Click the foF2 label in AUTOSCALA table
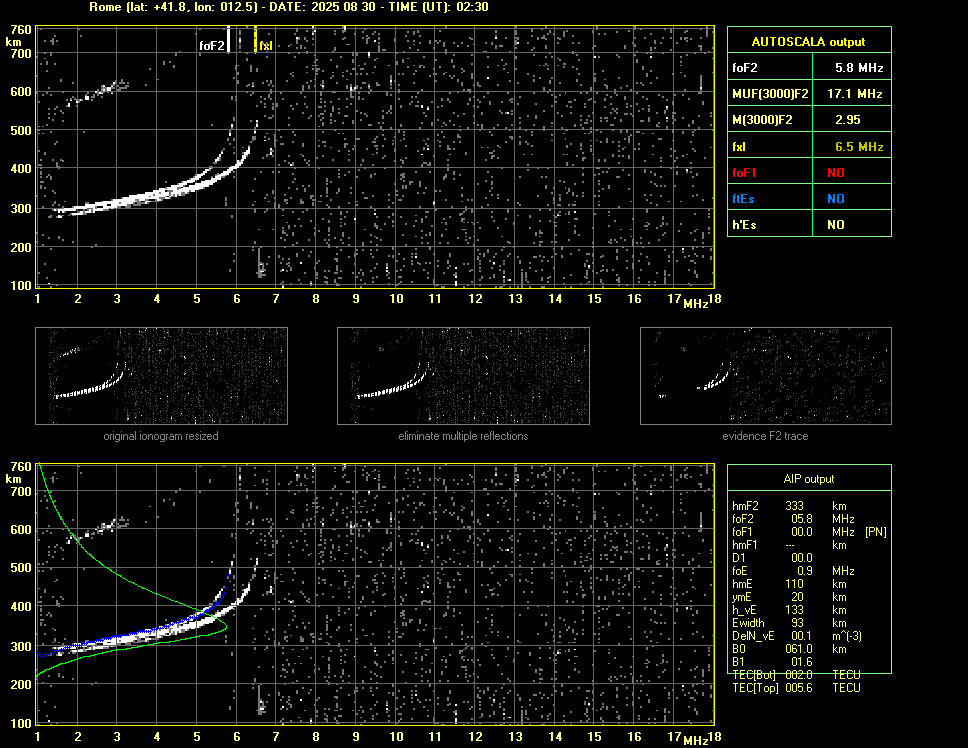This screenshot has height=748, width=968. click(x=745, y=68)
